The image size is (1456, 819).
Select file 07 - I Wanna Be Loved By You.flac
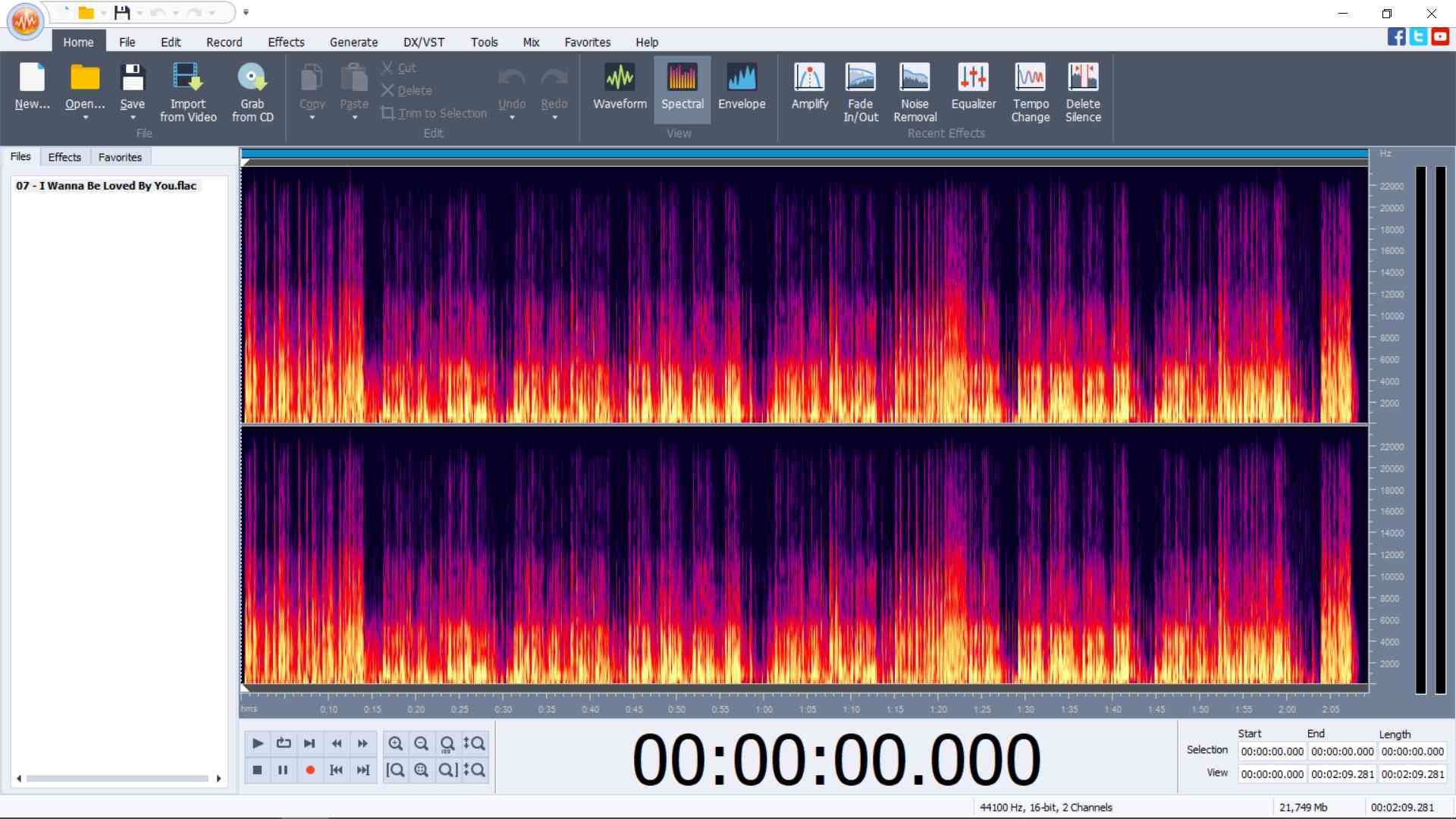pyautogui.click(x=106, y=185)
